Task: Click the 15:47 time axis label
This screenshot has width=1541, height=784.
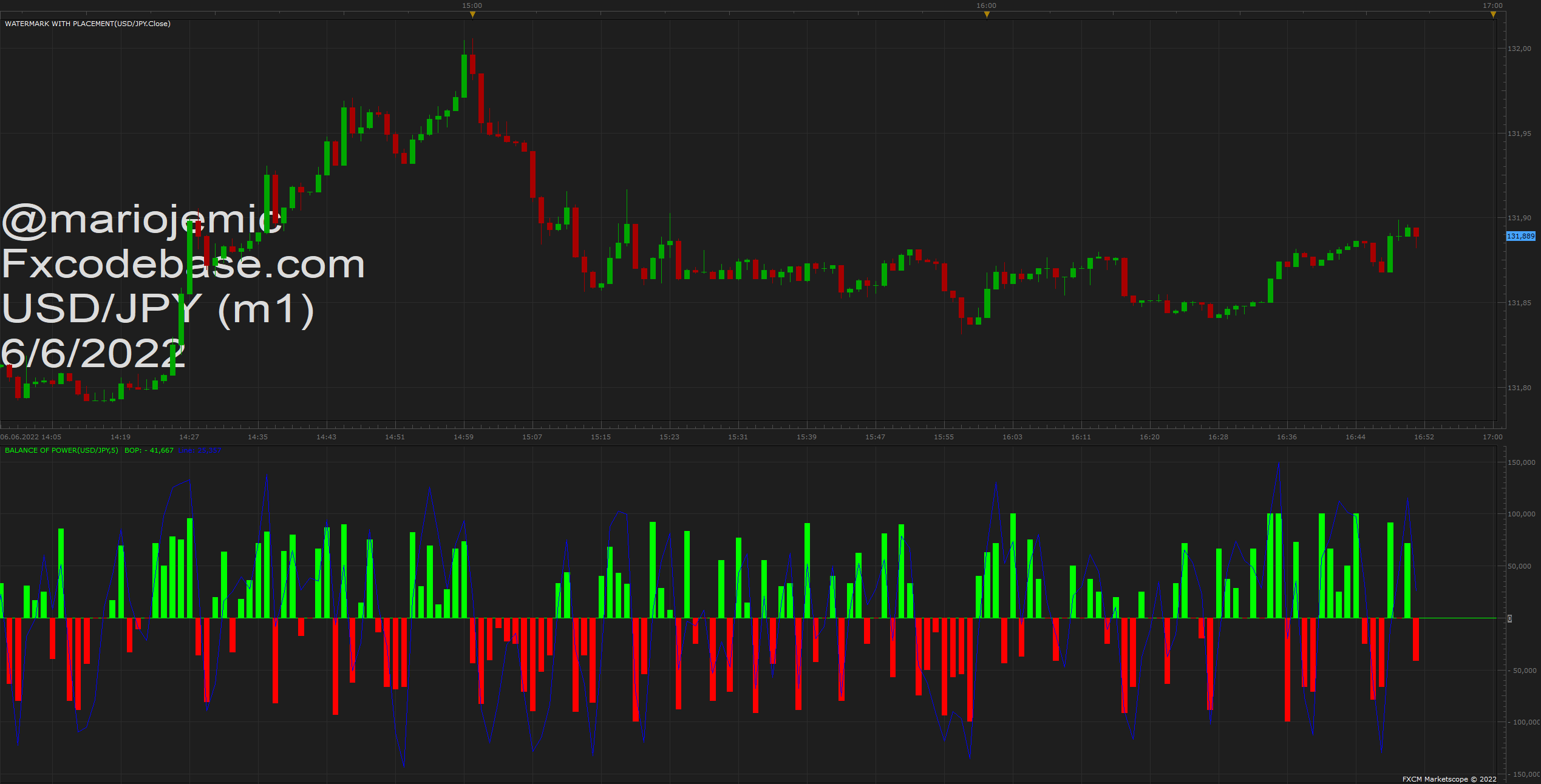Action: click(x=875, y=437)
